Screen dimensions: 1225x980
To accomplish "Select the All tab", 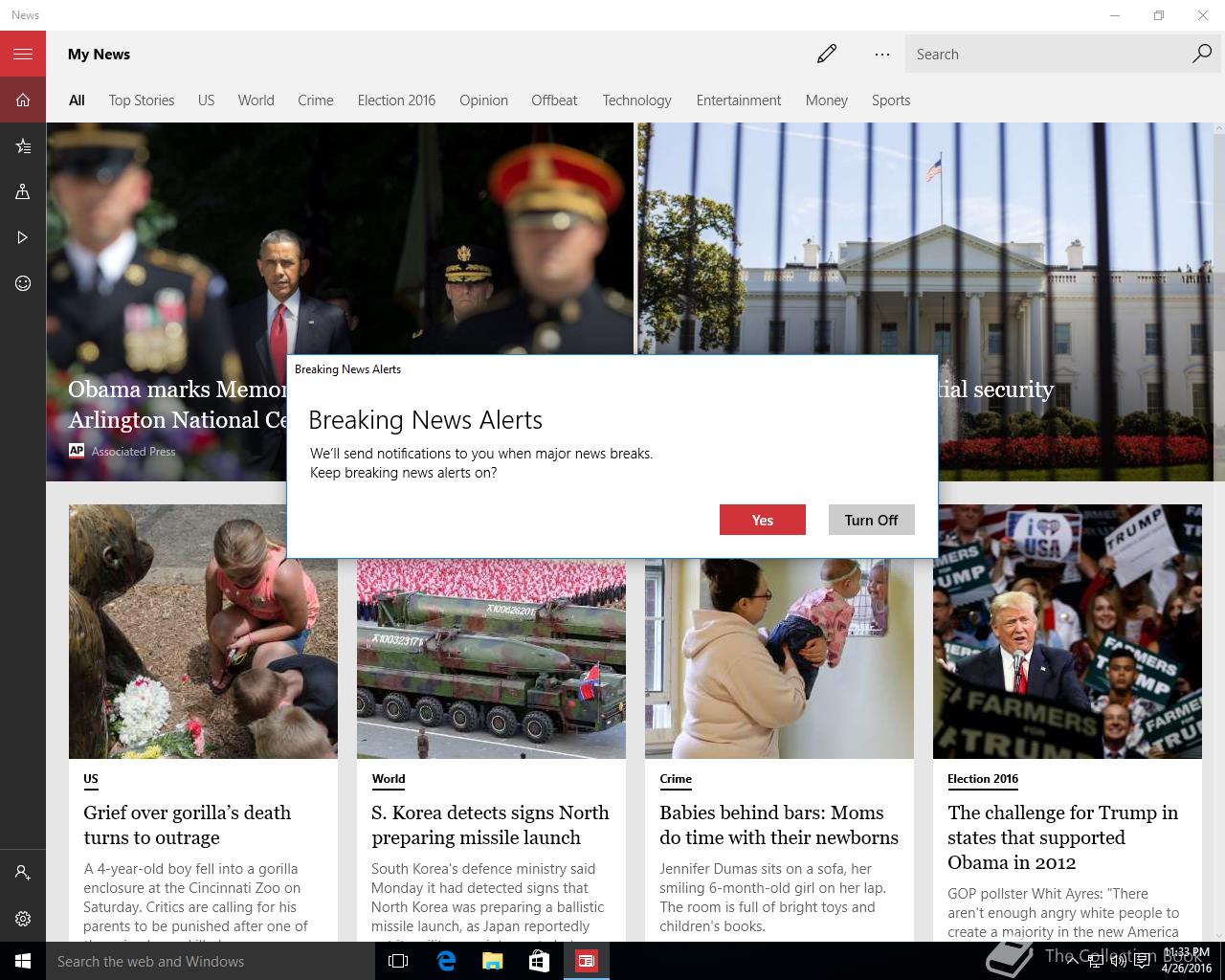I will tap(77, 100).
